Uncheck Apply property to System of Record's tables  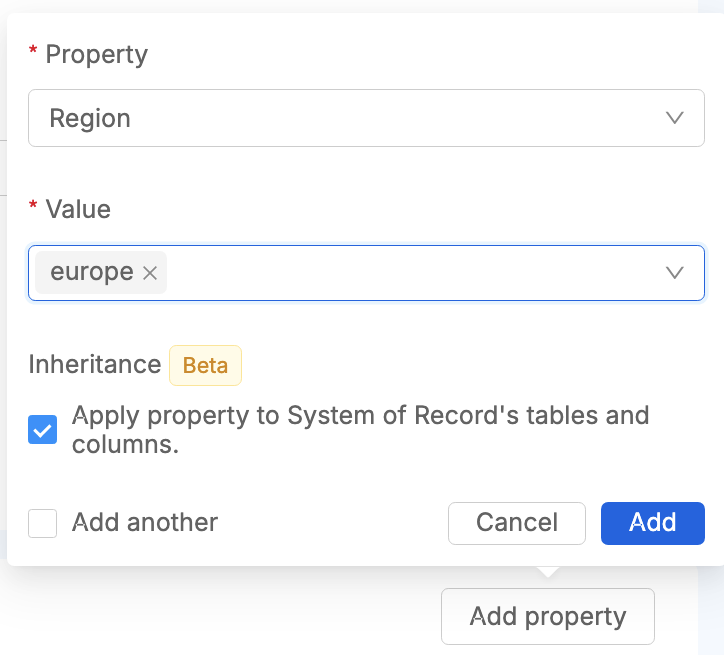click(x=42, y=429)
